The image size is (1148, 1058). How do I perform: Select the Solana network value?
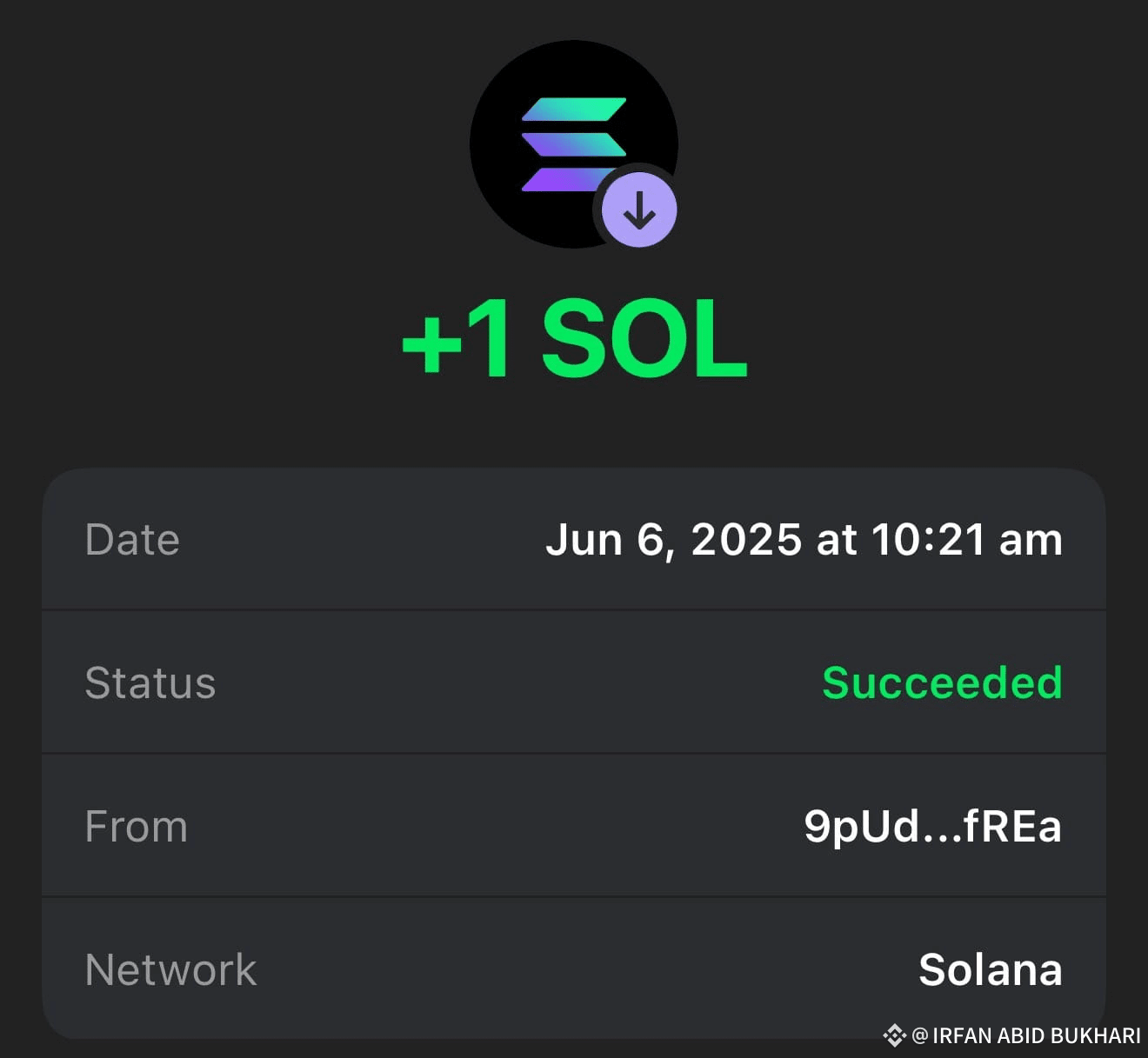point(991,969)
